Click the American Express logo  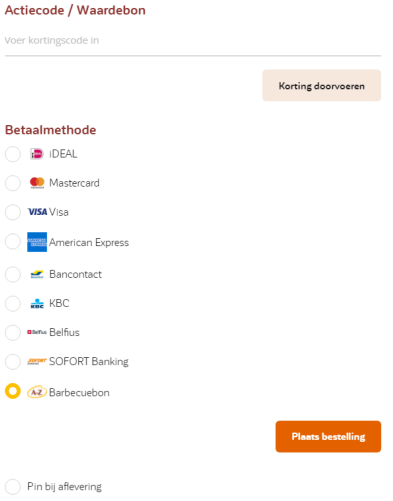(37, 242)
